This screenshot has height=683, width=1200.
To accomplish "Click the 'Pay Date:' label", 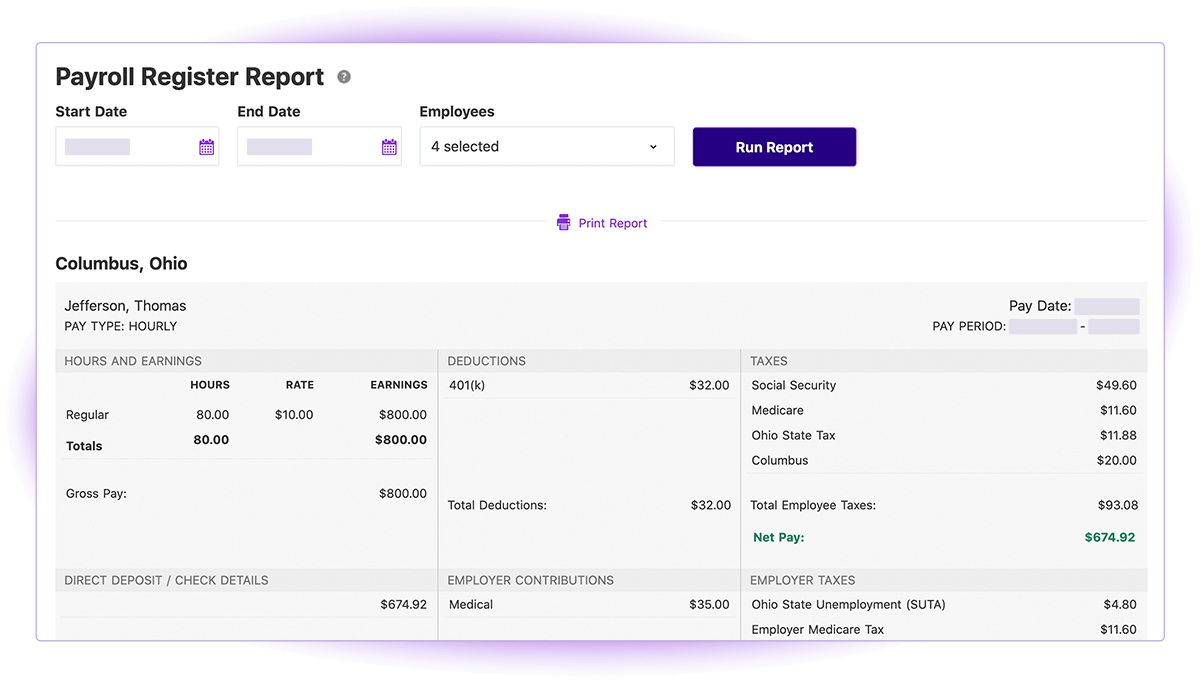I will [1040, 306].
